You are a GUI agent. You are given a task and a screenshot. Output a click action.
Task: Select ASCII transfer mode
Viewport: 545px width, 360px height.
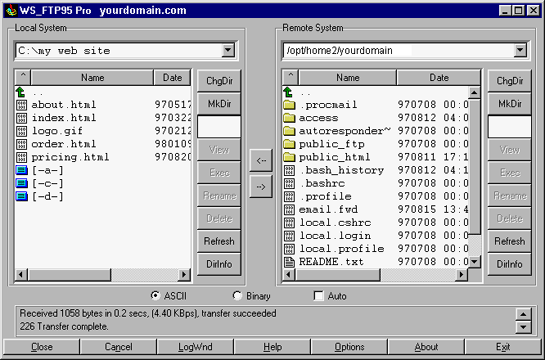(x=155, y=296)
